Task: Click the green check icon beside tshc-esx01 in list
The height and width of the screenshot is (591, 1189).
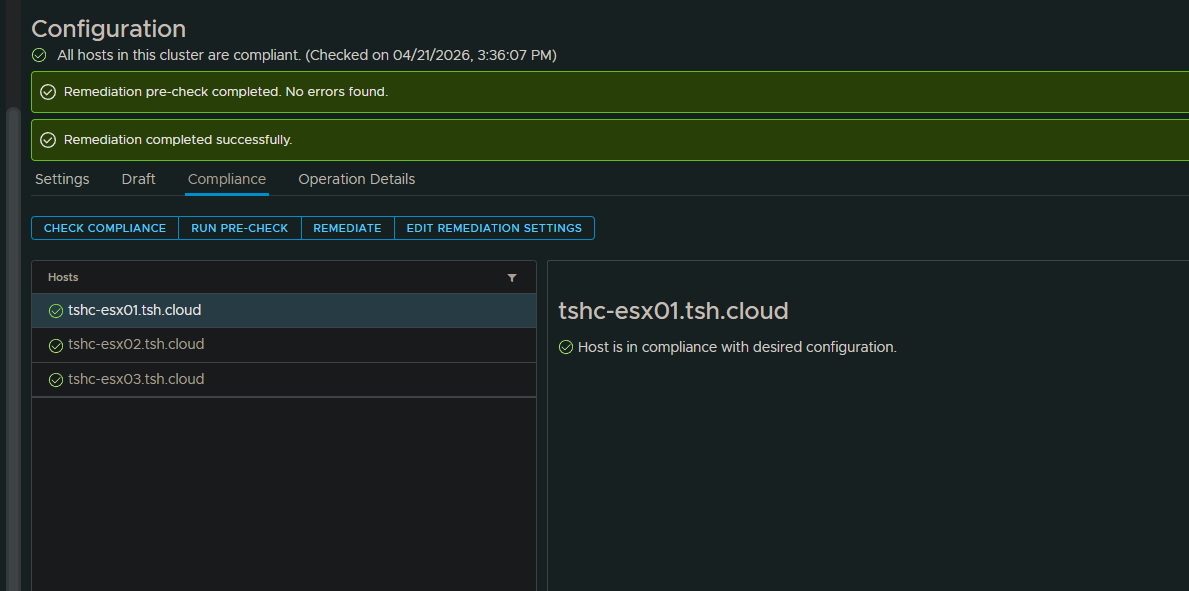Action: [56, 311]
